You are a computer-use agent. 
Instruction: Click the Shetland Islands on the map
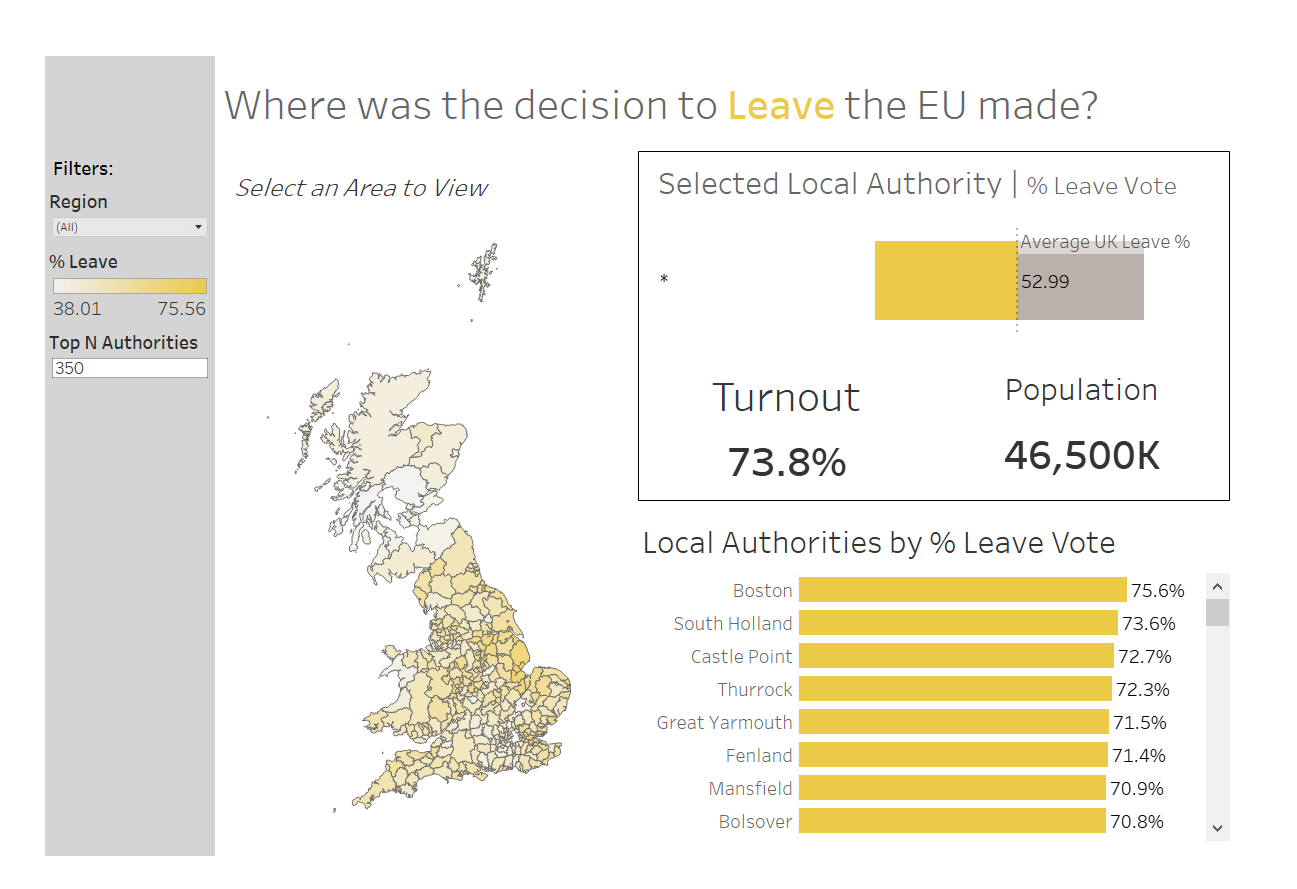click(x=485, y=272)
